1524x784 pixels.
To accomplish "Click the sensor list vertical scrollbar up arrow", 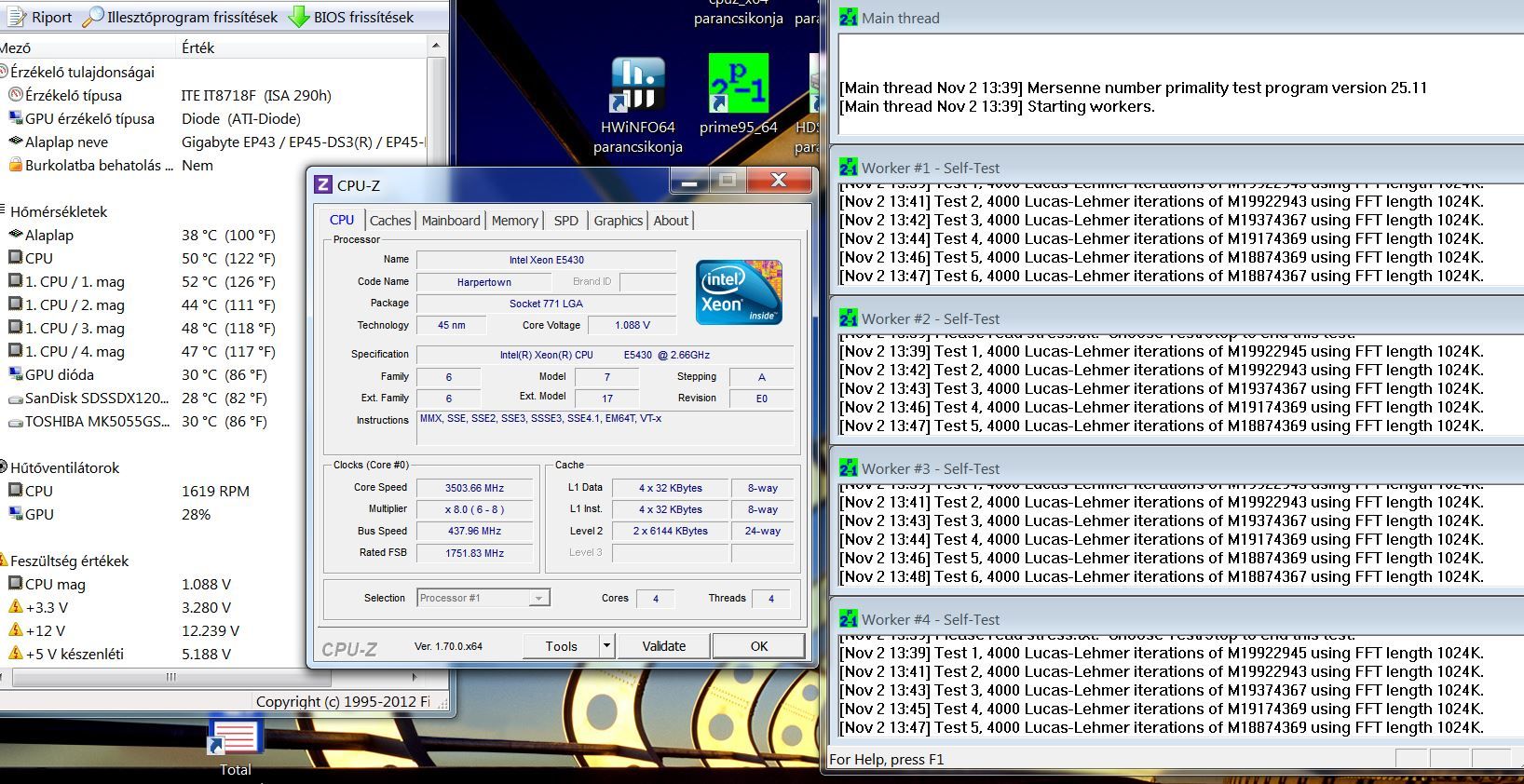I will tap(436, 46).
